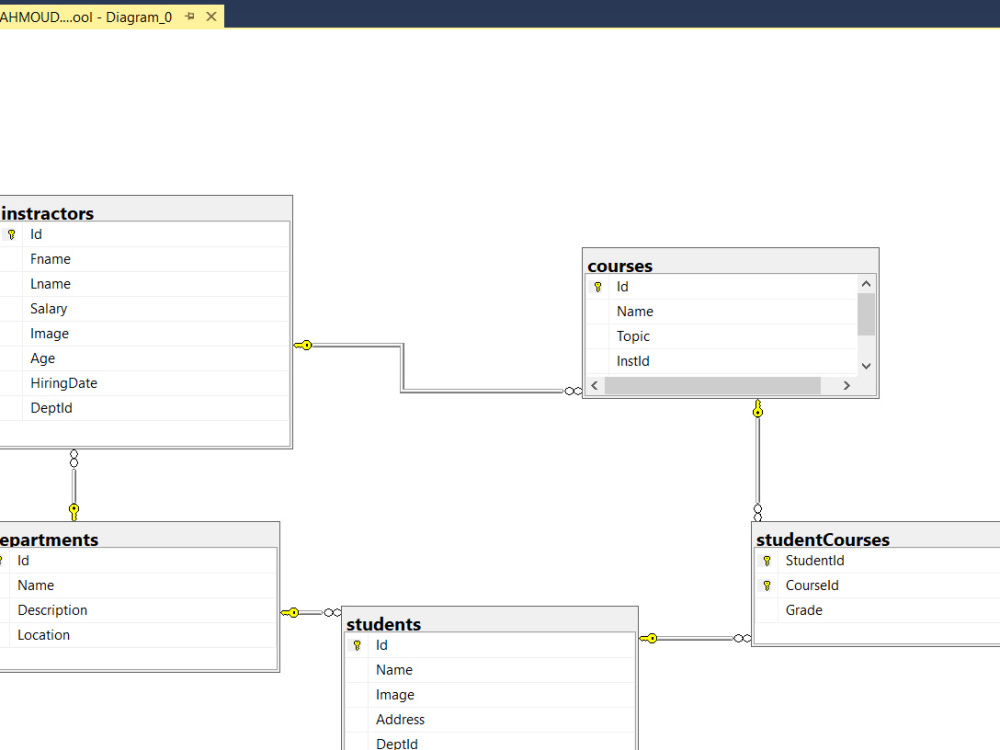Select the Address column in students
This screenshot has width=1000, height=750.
tap(490, 719)
